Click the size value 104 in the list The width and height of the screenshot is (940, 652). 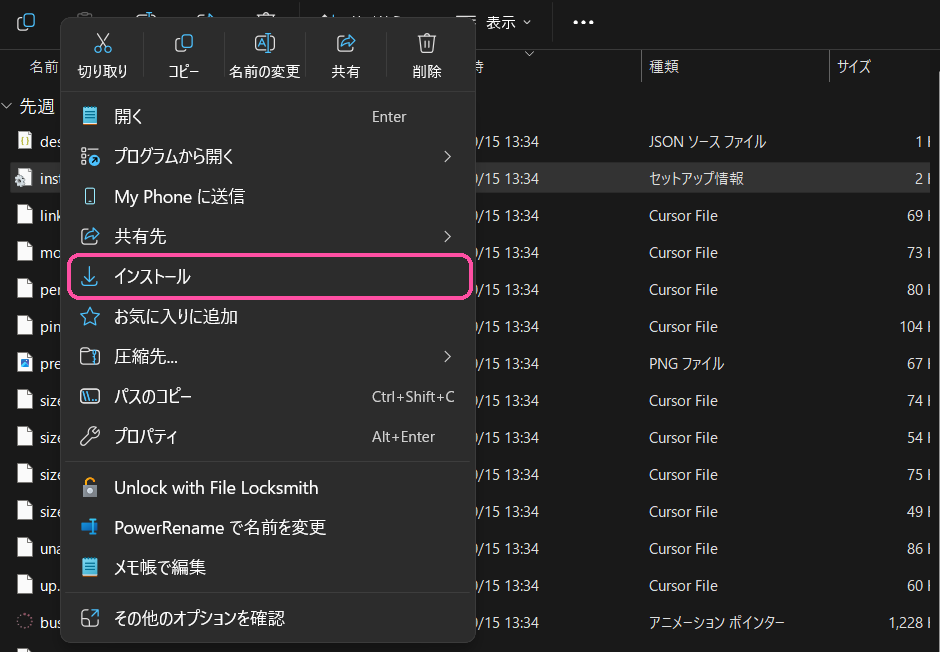point(911,327)
